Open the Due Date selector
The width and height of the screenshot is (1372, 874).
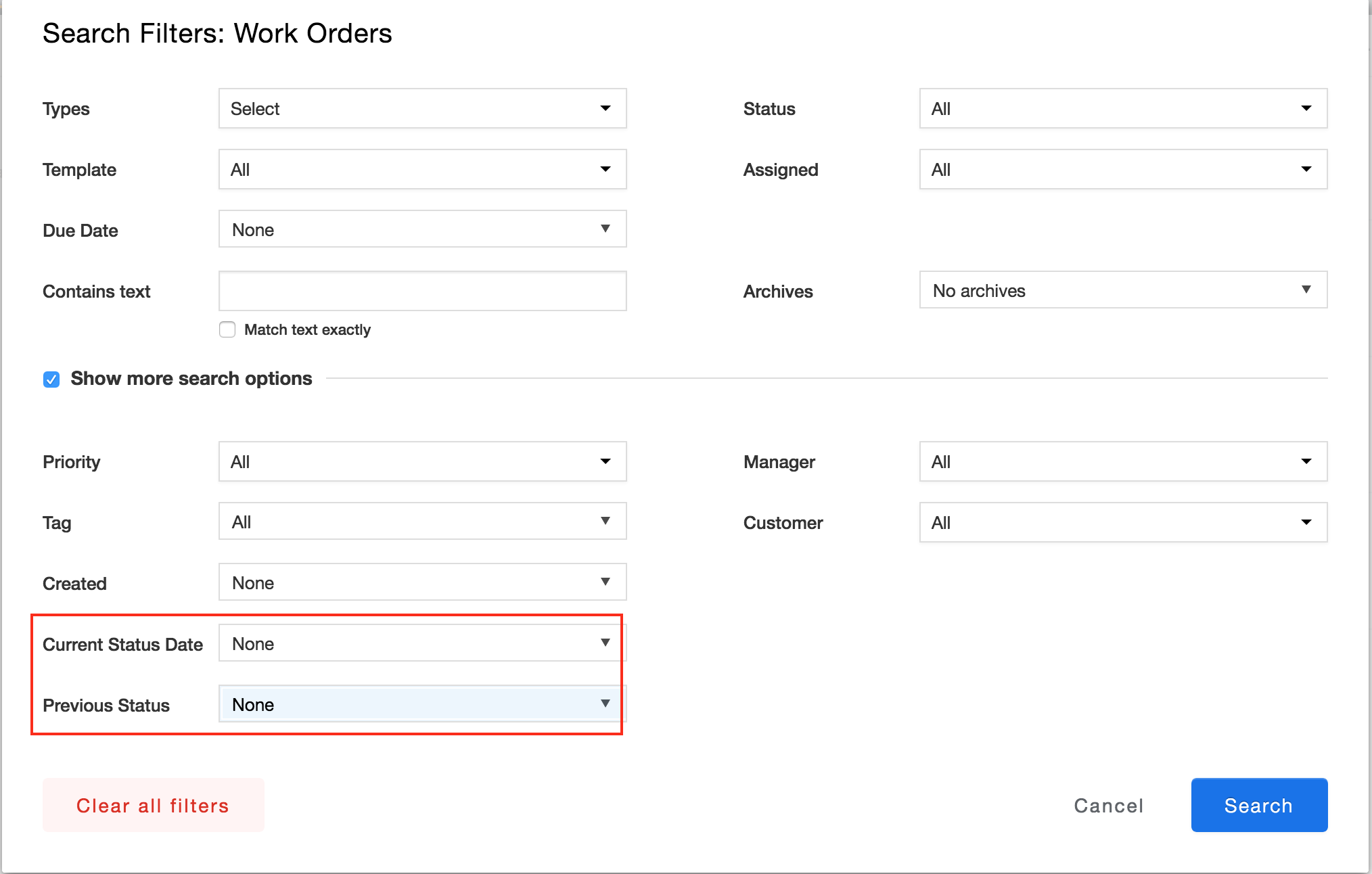[422, 229]
